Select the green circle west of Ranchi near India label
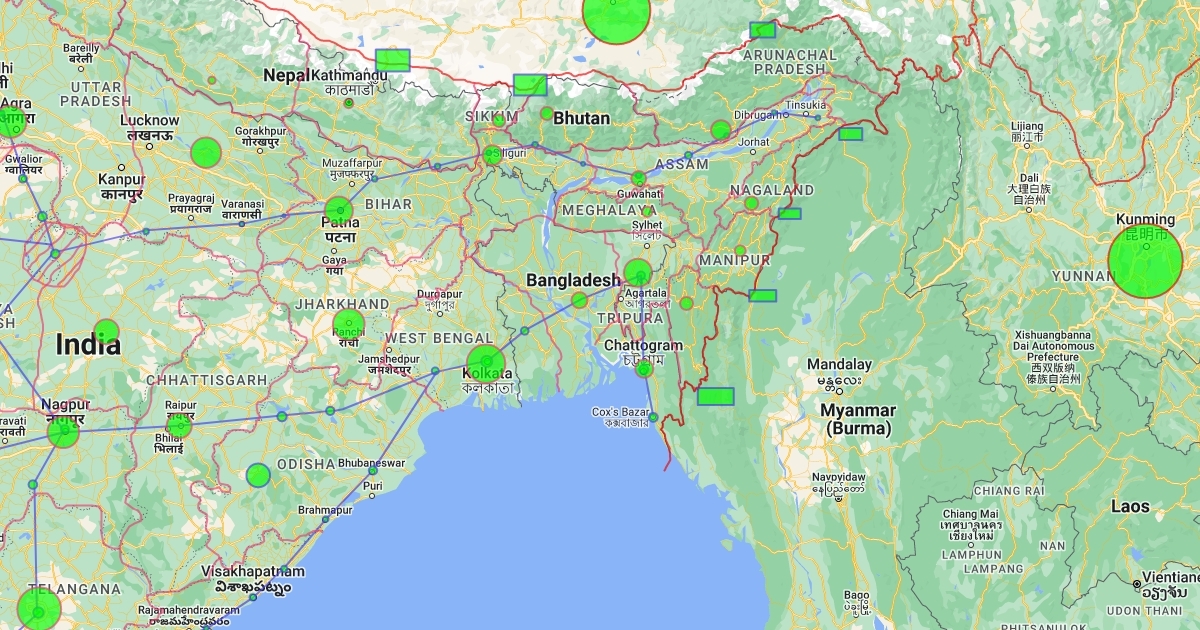The width and height of the screenshot is (1200, 630). pyautogui.click(x=107, y=331)
